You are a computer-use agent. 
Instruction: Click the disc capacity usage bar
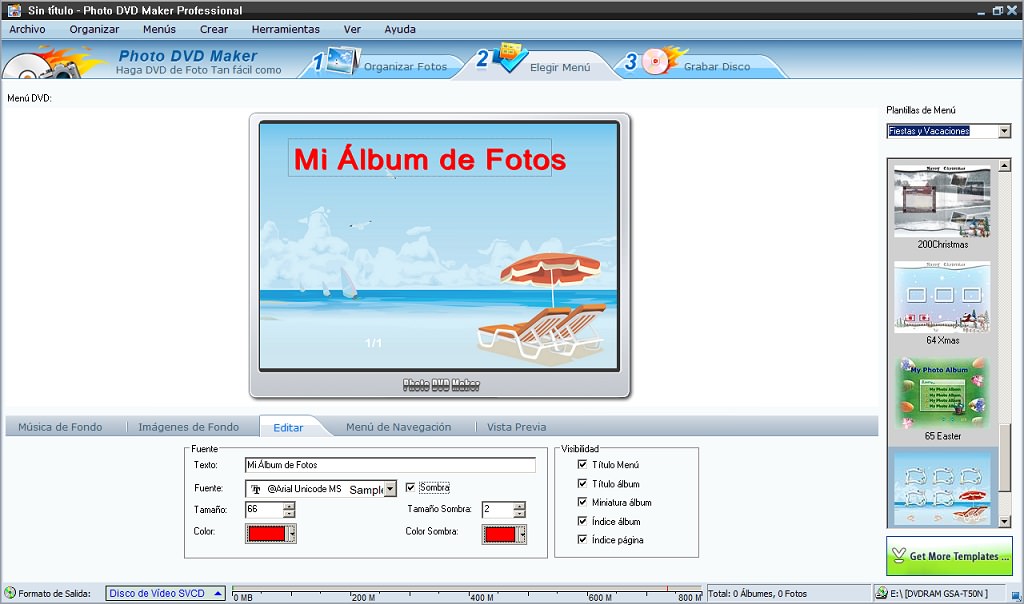click(467, 593)
